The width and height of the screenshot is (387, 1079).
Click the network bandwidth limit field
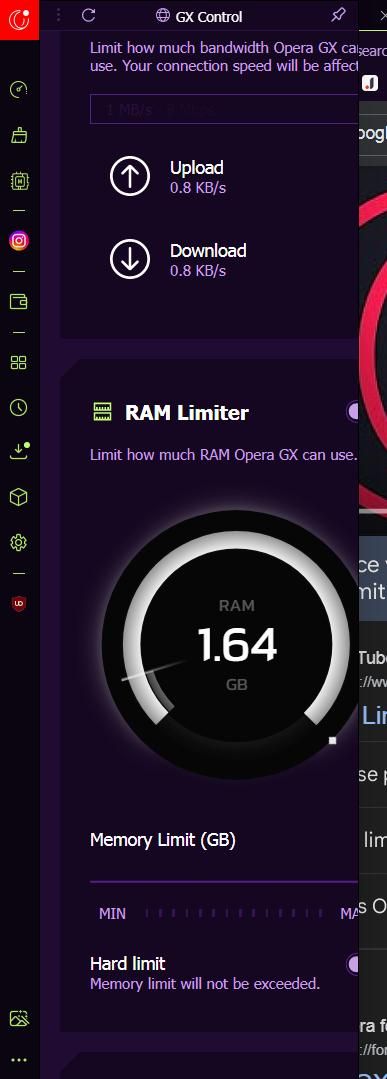[224, 109]
